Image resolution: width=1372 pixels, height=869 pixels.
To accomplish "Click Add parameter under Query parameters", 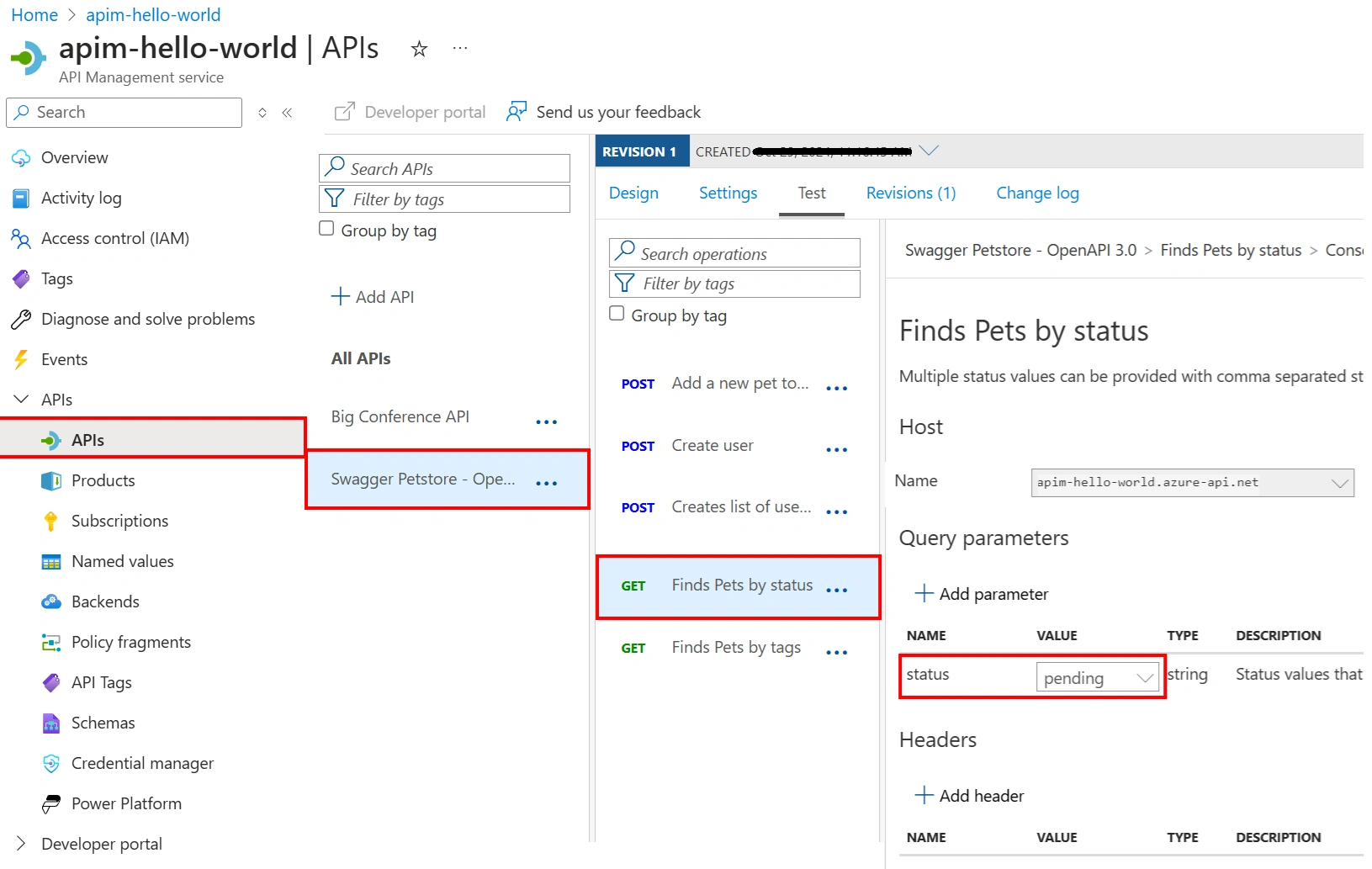I will pyautogui.click(x=982, y=594).
